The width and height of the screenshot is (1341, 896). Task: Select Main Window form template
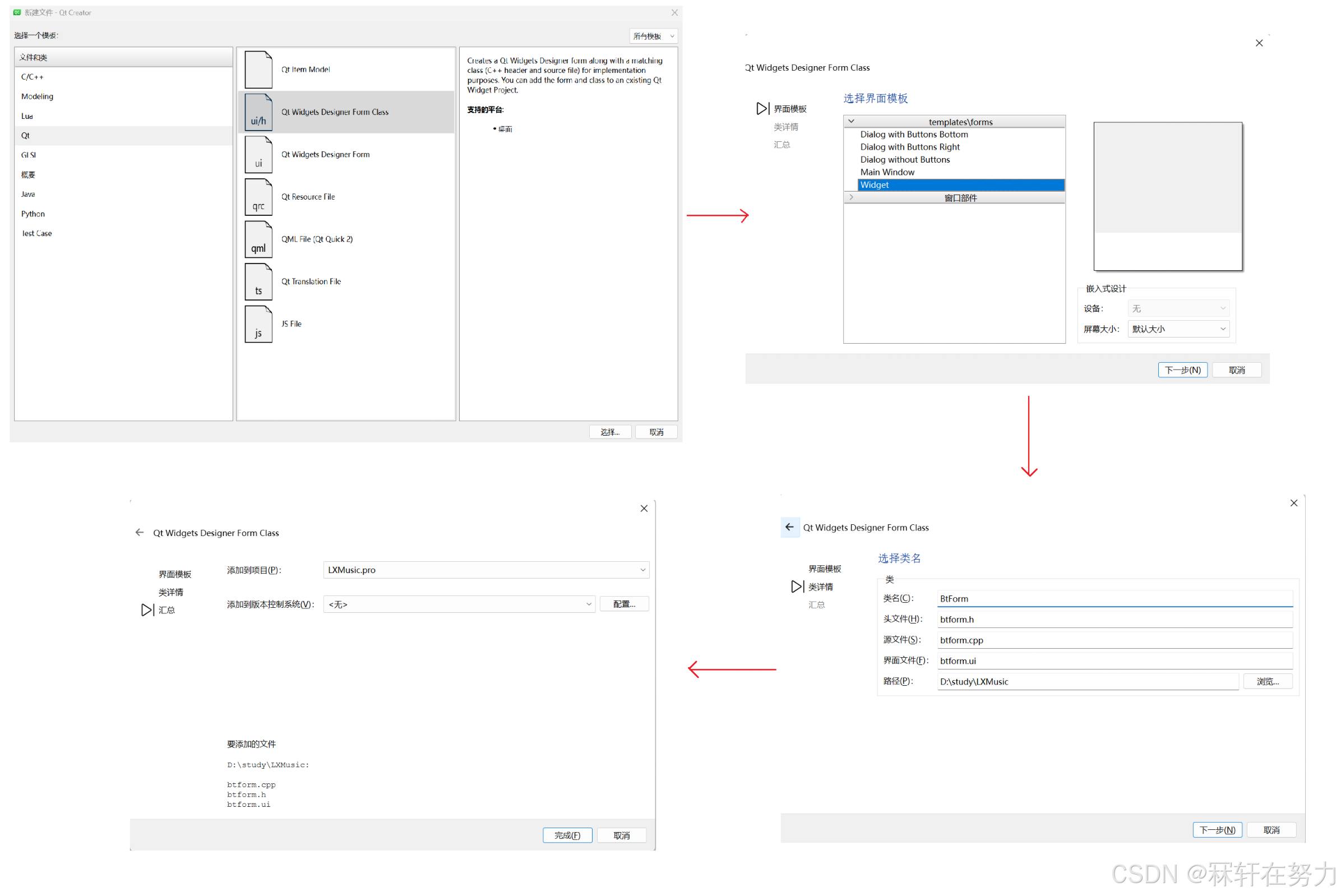point(887,172)
